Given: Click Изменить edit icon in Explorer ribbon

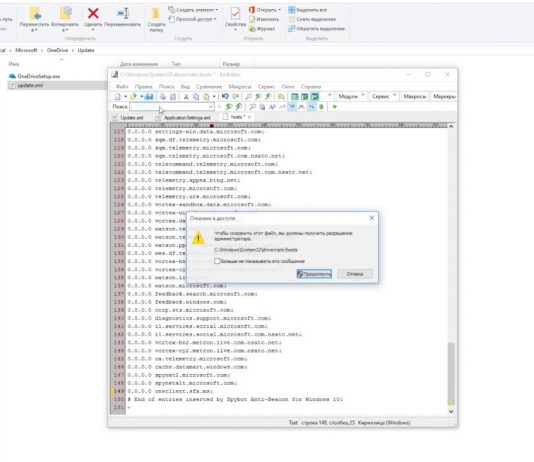Looking at the screenshot, I should pos(252,19).
